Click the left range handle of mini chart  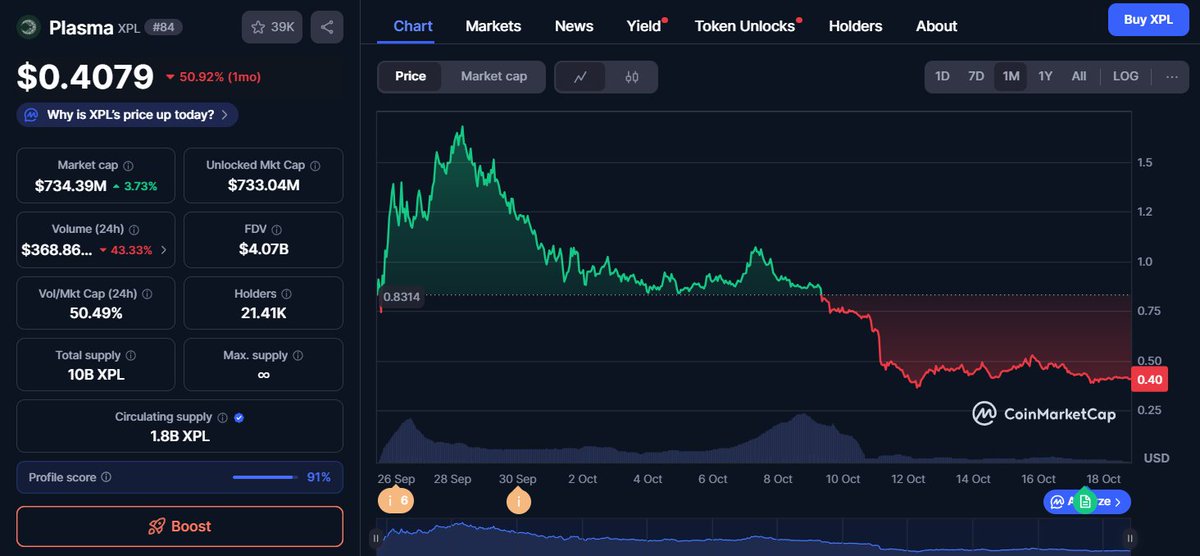point(376,539)
